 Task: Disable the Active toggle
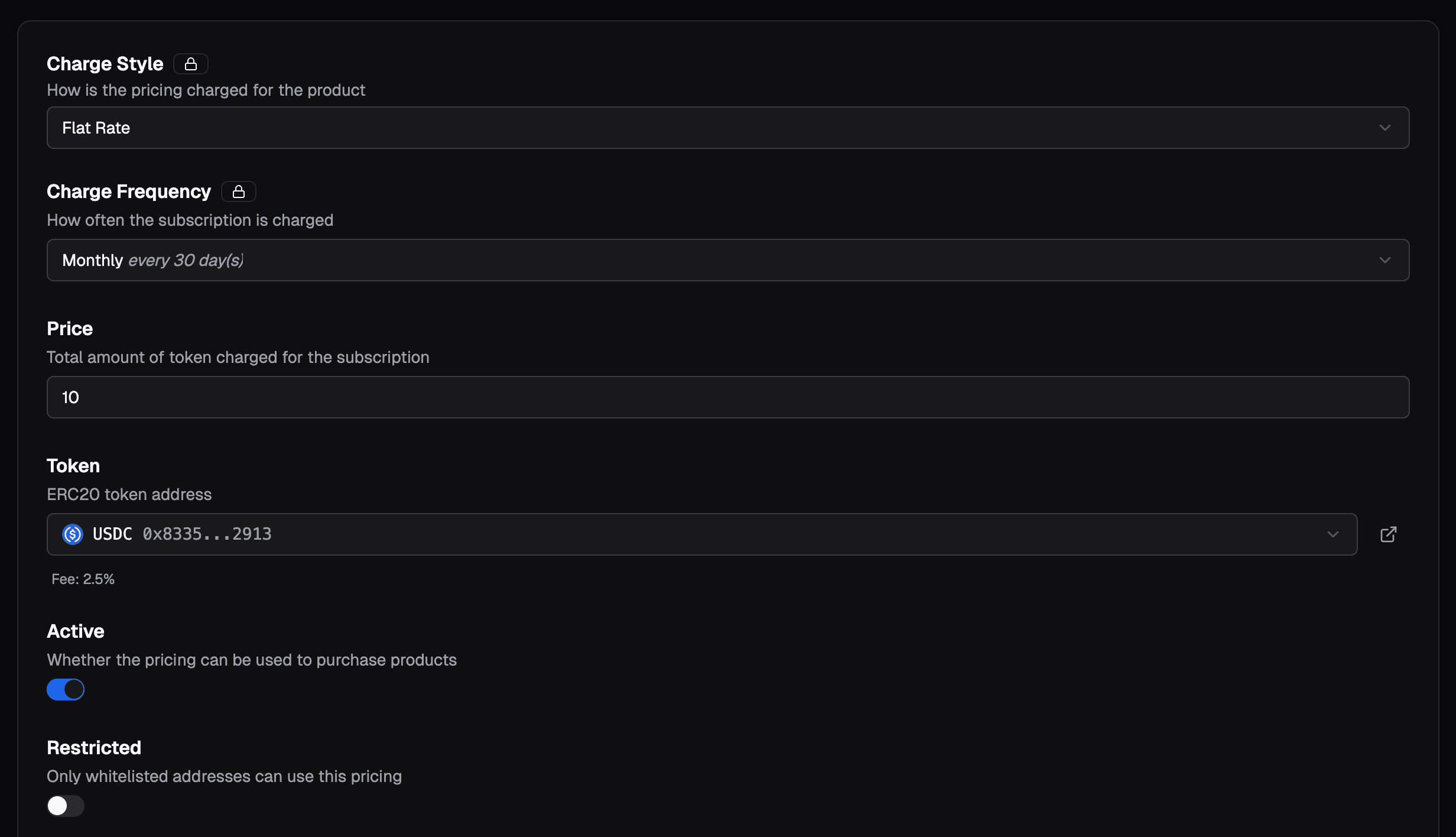(66, 689)
